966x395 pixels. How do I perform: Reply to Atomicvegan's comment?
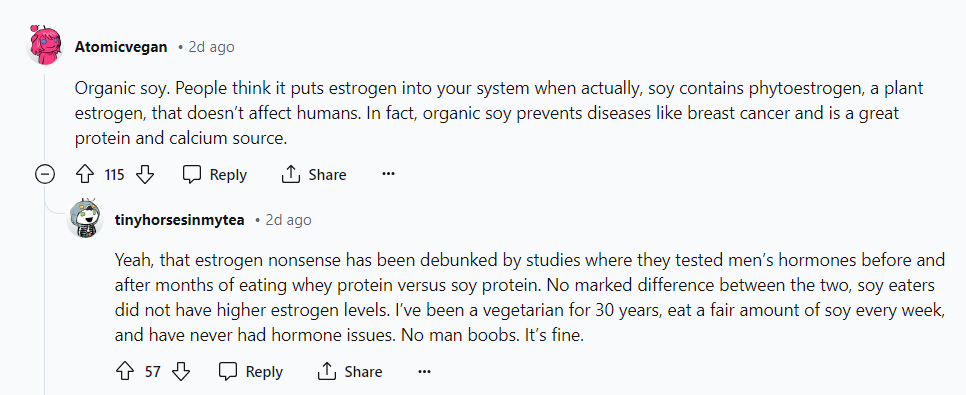coord(215,175)
